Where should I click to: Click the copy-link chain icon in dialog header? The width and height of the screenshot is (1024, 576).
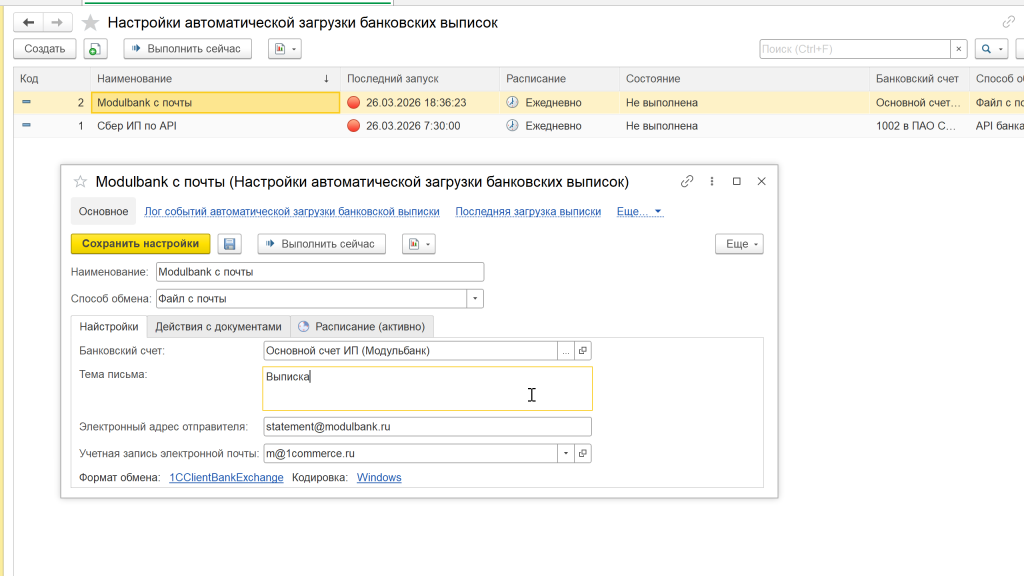pos(687,181)
